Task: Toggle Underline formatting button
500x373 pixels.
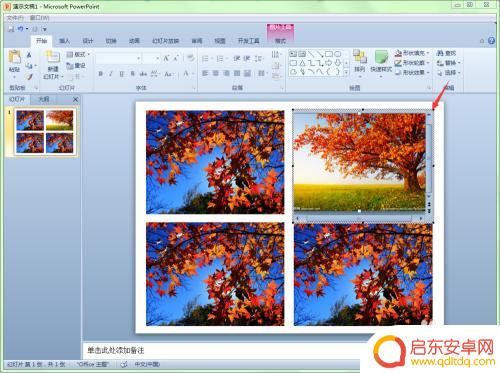Action: (x=122, y=74)
